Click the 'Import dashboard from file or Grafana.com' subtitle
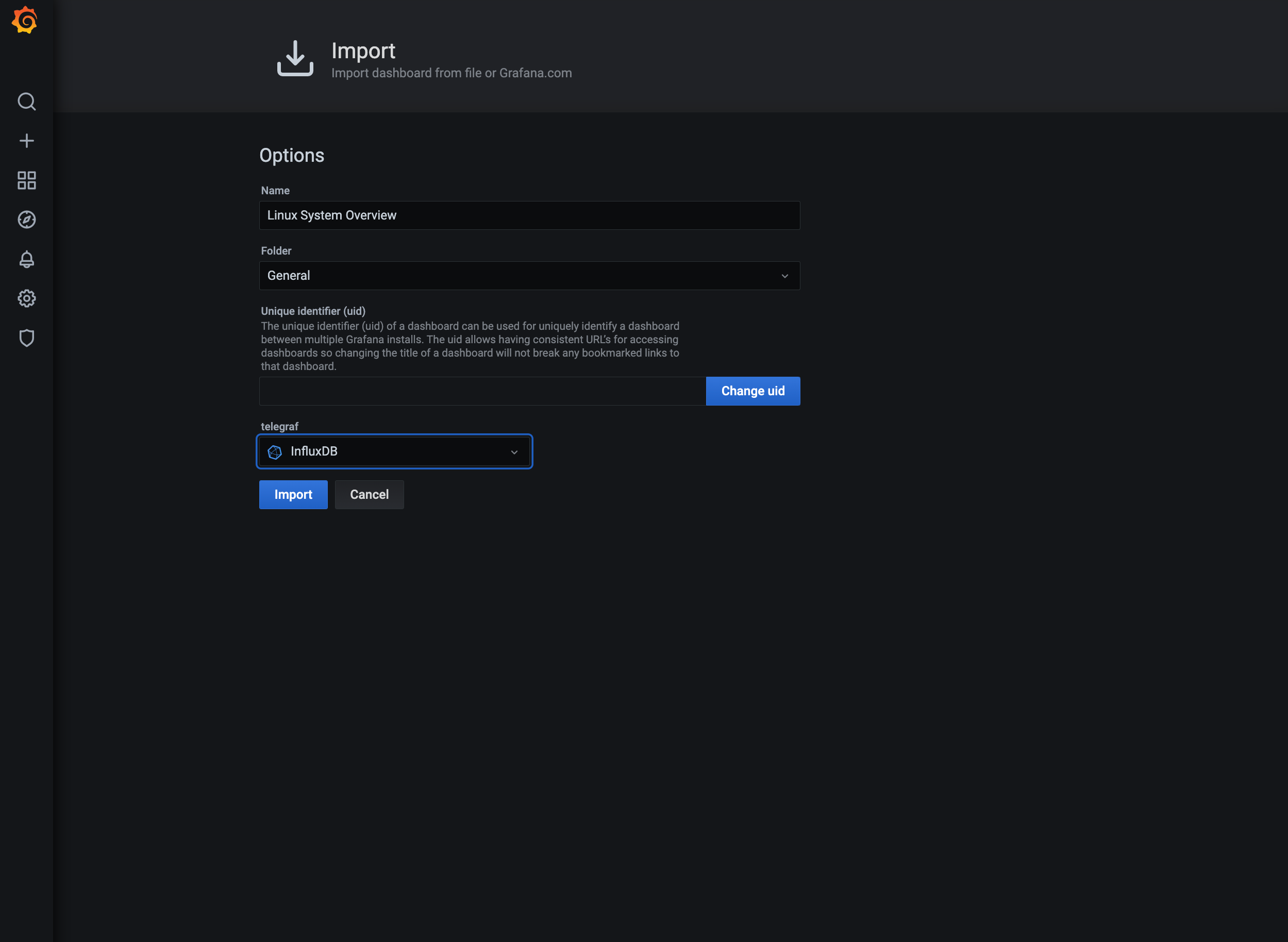 (451, 73)
